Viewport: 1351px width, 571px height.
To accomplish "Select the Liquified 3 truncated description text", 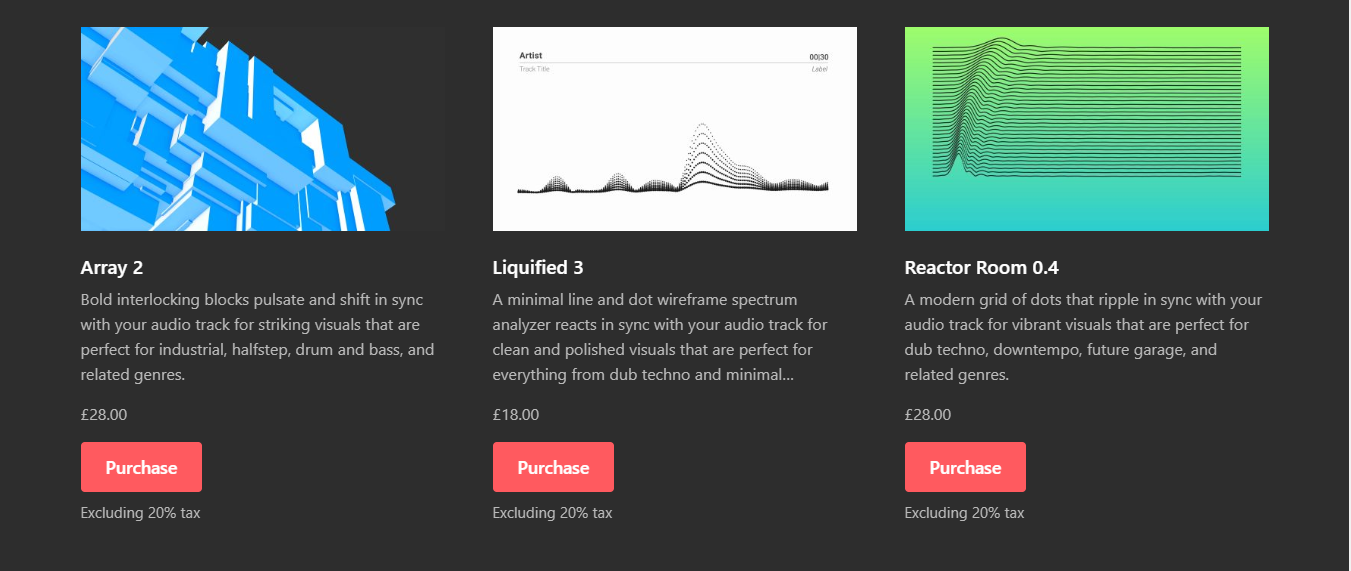I will coord(661,337).
